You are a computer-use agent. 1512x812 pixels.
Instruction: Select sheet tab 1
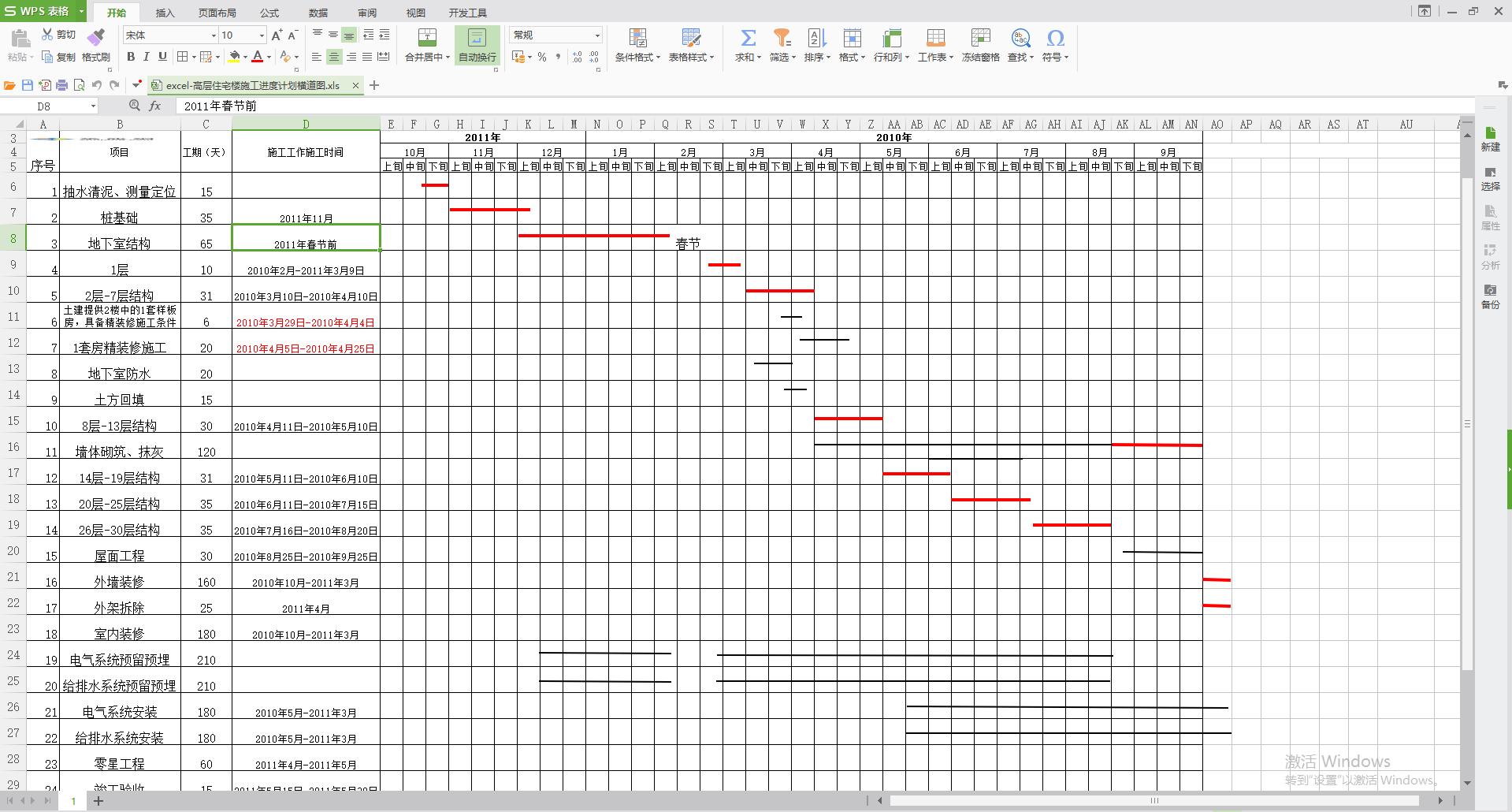pos(73,801)
